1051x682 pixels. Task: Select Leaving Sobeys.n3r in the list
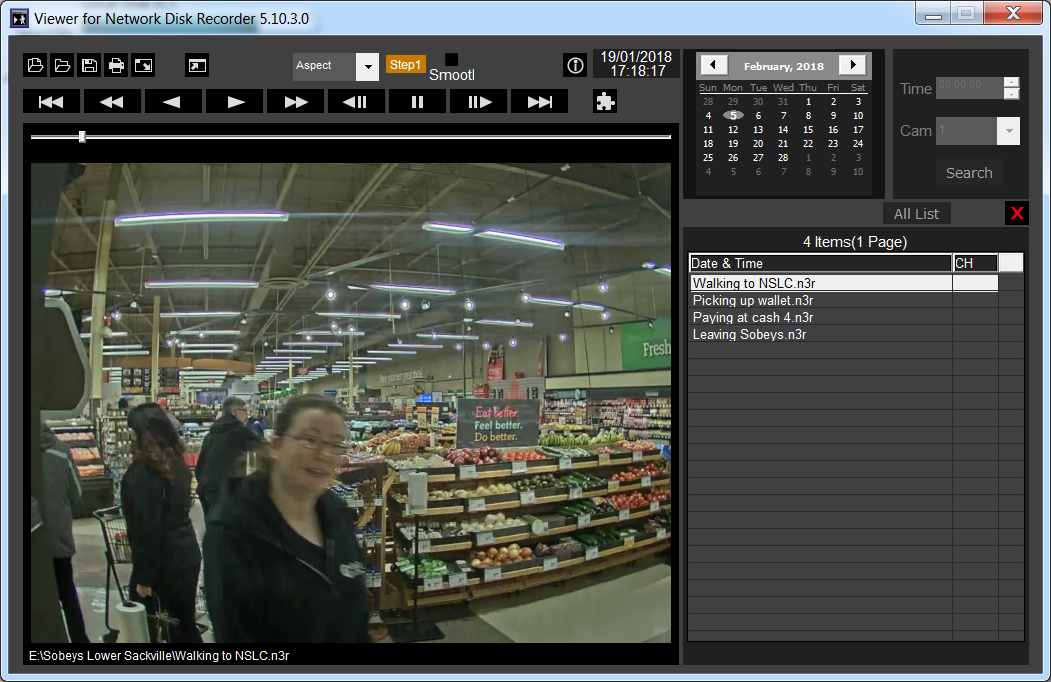pyautogui.click(x=749, y=335)
